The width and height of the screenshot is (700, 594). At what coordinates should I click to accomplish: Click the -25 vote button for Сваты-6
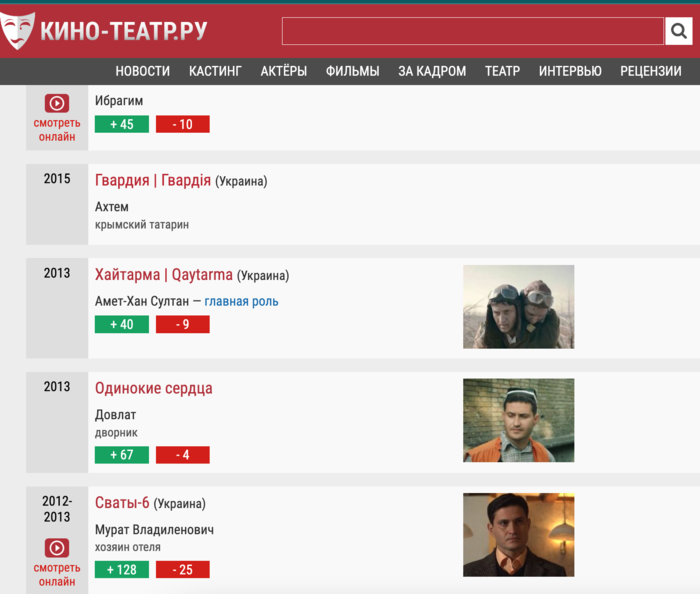coord(183,569)
